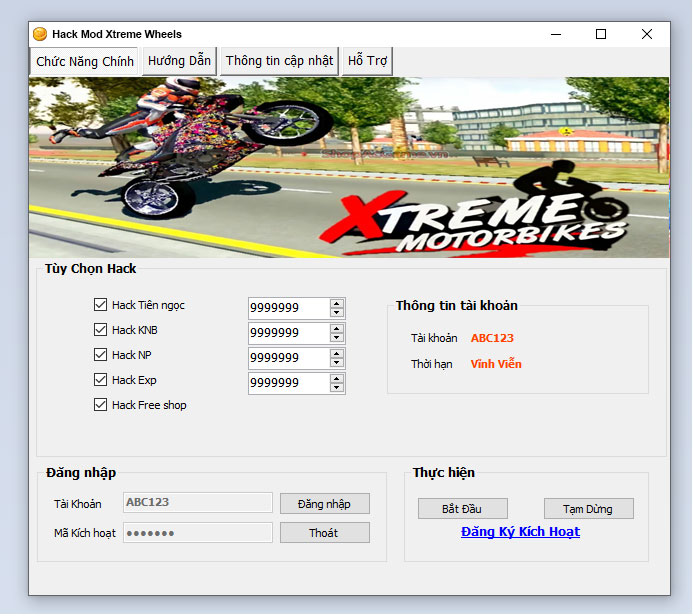This screenshot has height=616, width=693.
Task: Open the Đăng Ký Kích Hoạt link
Action: pos(520,532)
